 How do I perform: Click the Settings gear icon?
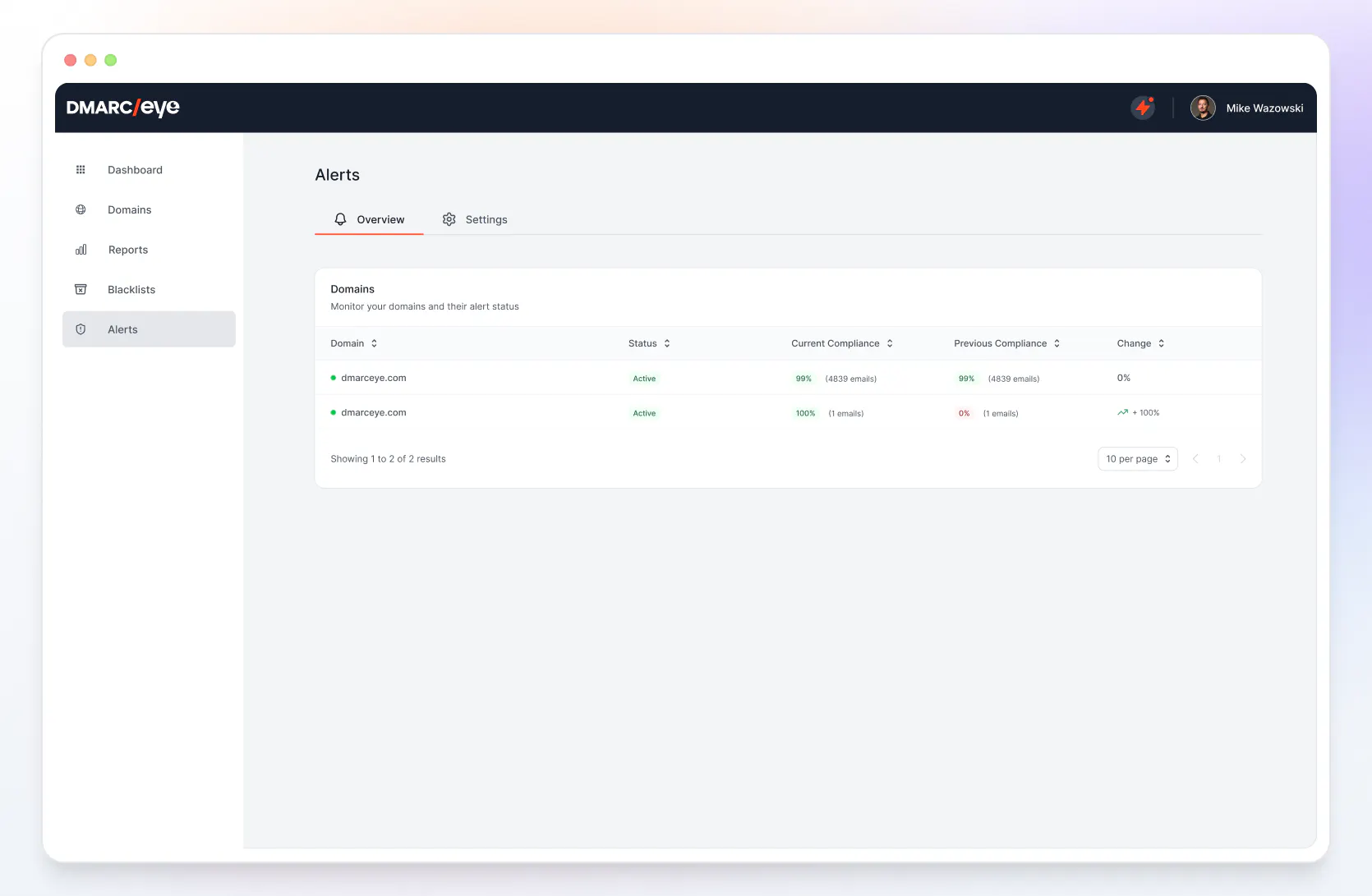(449, 219)
